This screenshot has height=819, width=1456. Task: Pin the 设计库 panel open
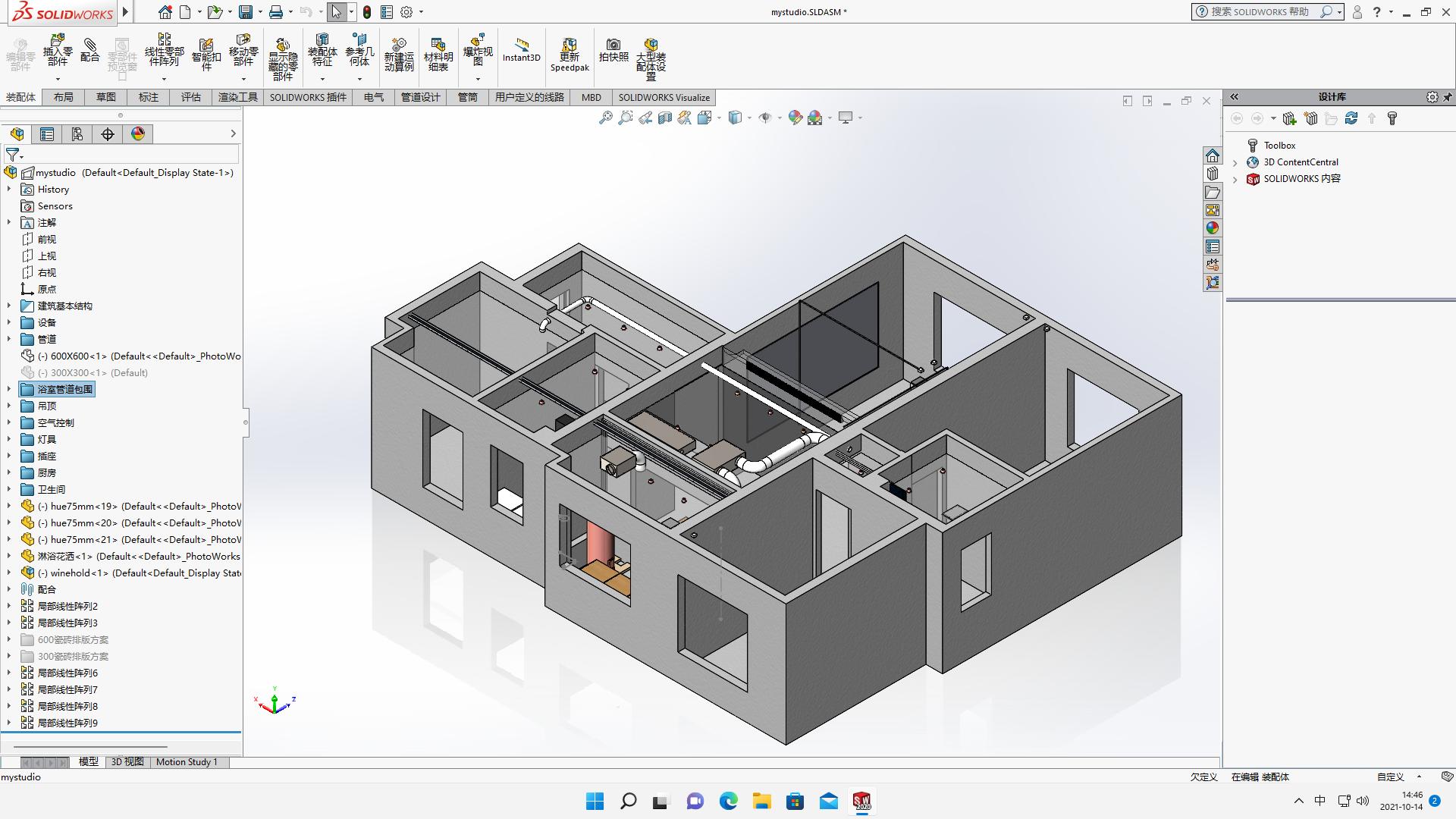coord(1448,97)
